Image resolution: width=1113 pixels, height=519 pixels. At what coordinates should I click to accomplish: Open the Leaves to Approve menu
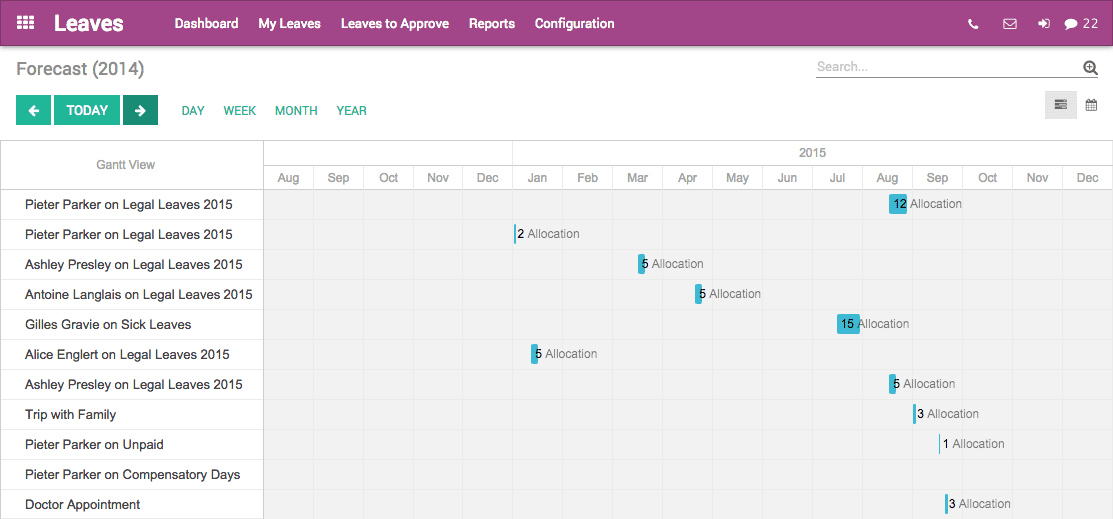click(x=394, y=23)
